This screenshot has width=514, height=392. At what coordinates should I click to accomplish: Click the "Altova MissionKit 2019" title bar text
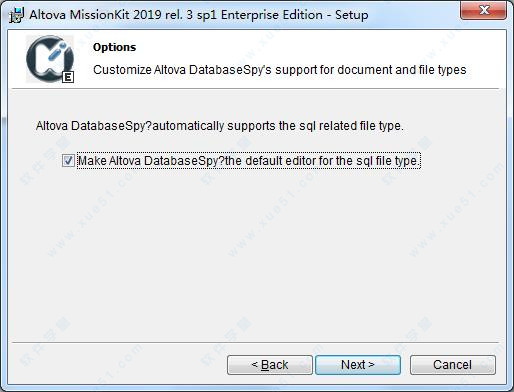(95, 15)
